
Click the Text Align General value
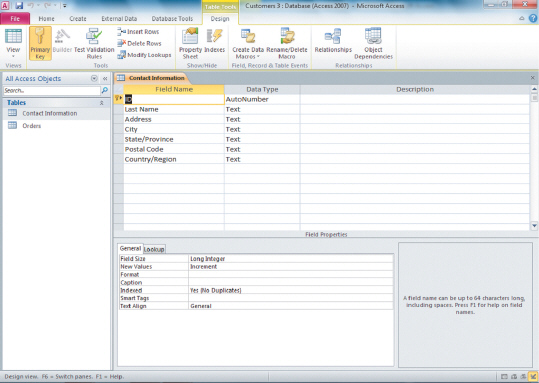(291, 306)
